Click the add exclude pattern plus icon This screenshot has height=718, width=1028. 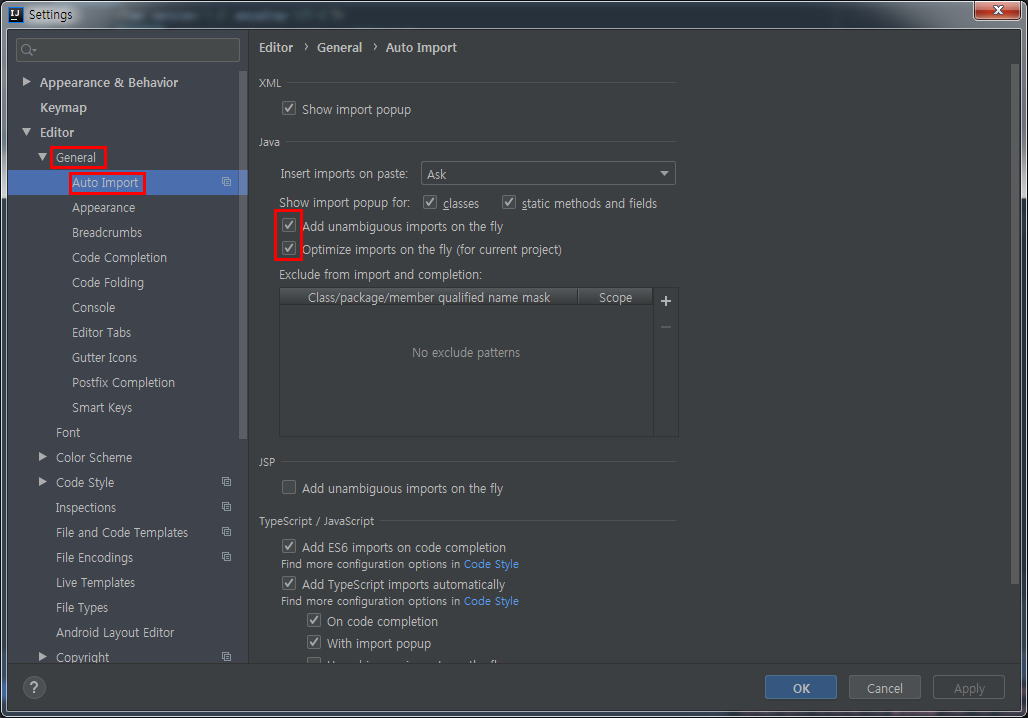tap(665, 301)
